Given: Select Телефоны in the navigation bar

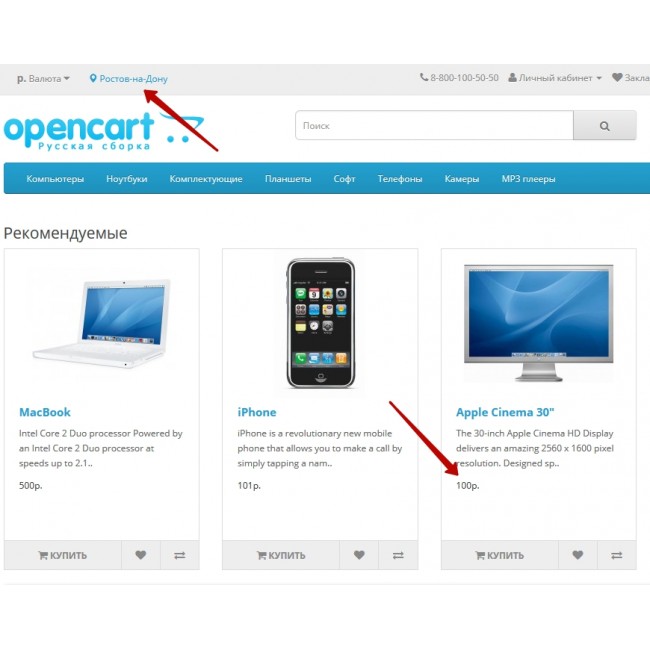Looking at the screenshot, I should point(400,179).
